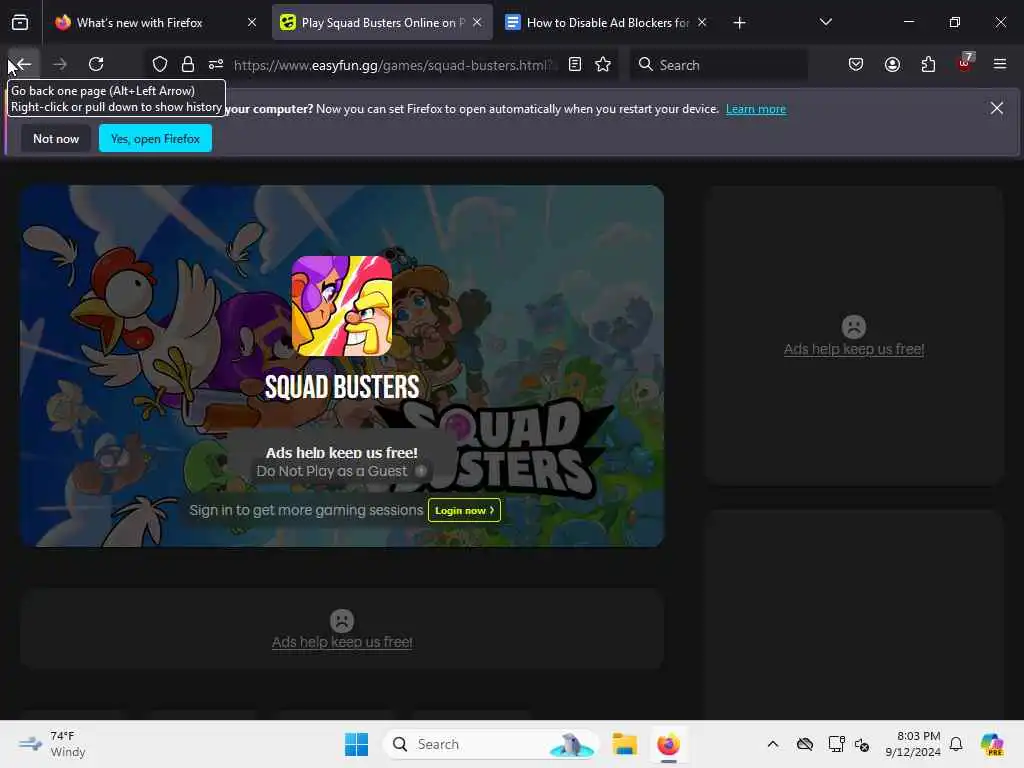Click Ads help keep us free link in sidebar
This screenshot has height=768, width=1024.
[854, 349]
